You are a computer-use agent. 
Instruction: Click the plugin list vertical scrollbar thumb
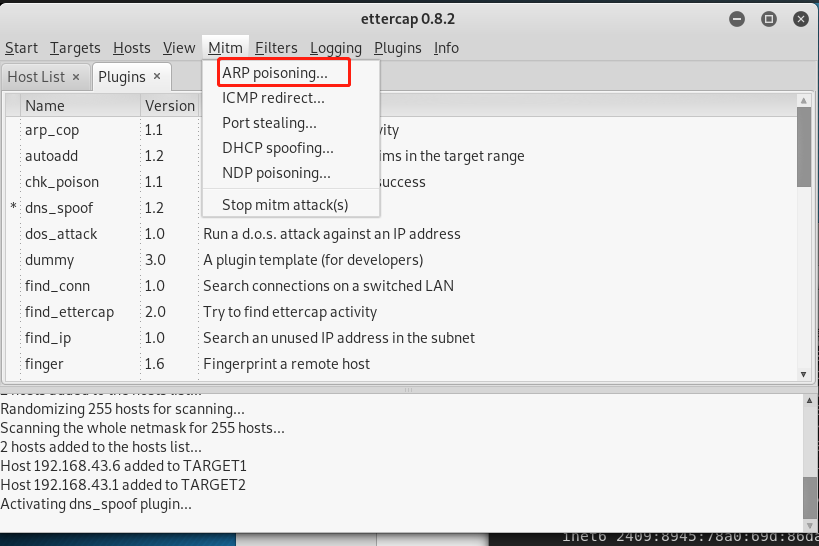point(804,146)
